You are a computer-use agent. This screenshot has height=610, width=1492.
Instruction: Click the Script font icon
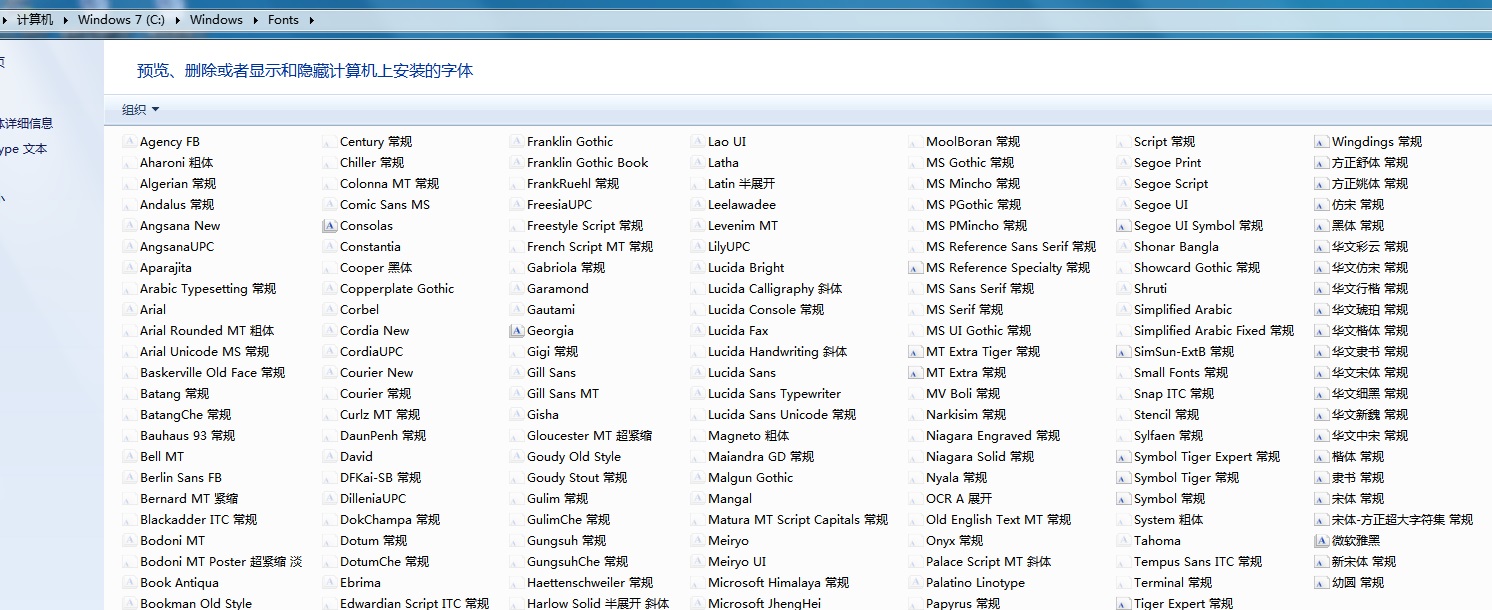1123,142
